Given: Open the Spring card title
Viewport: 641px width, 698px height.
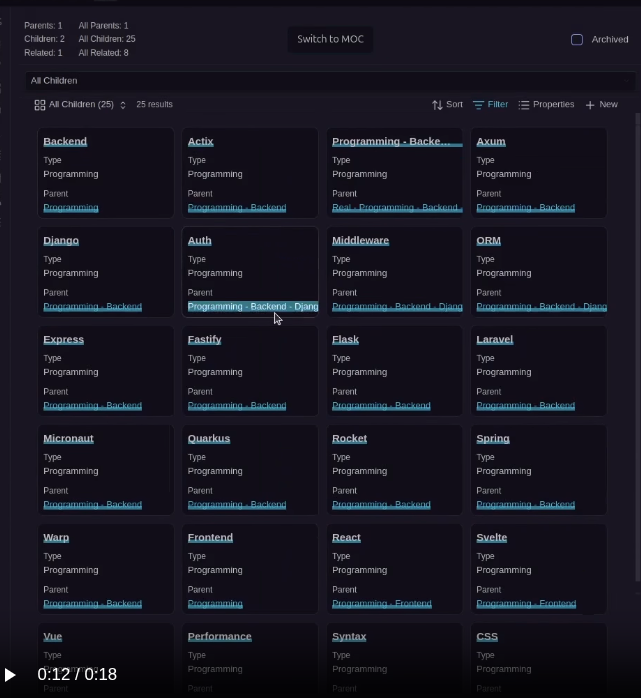Looking at the screenshot, I should [493, 439].
